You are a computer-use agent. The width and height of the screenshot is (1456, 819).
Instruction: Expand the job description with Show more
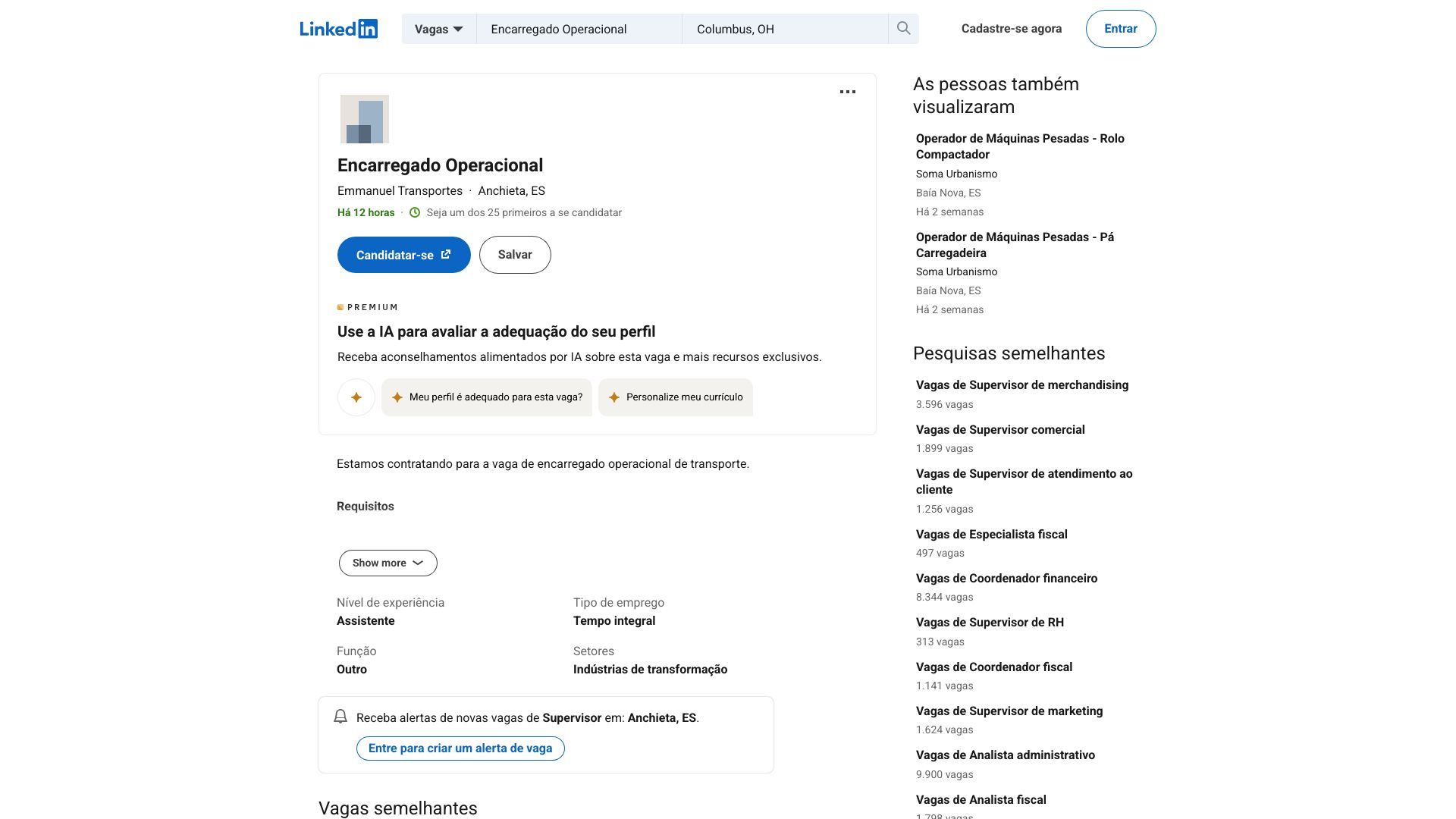coord(388,563)
